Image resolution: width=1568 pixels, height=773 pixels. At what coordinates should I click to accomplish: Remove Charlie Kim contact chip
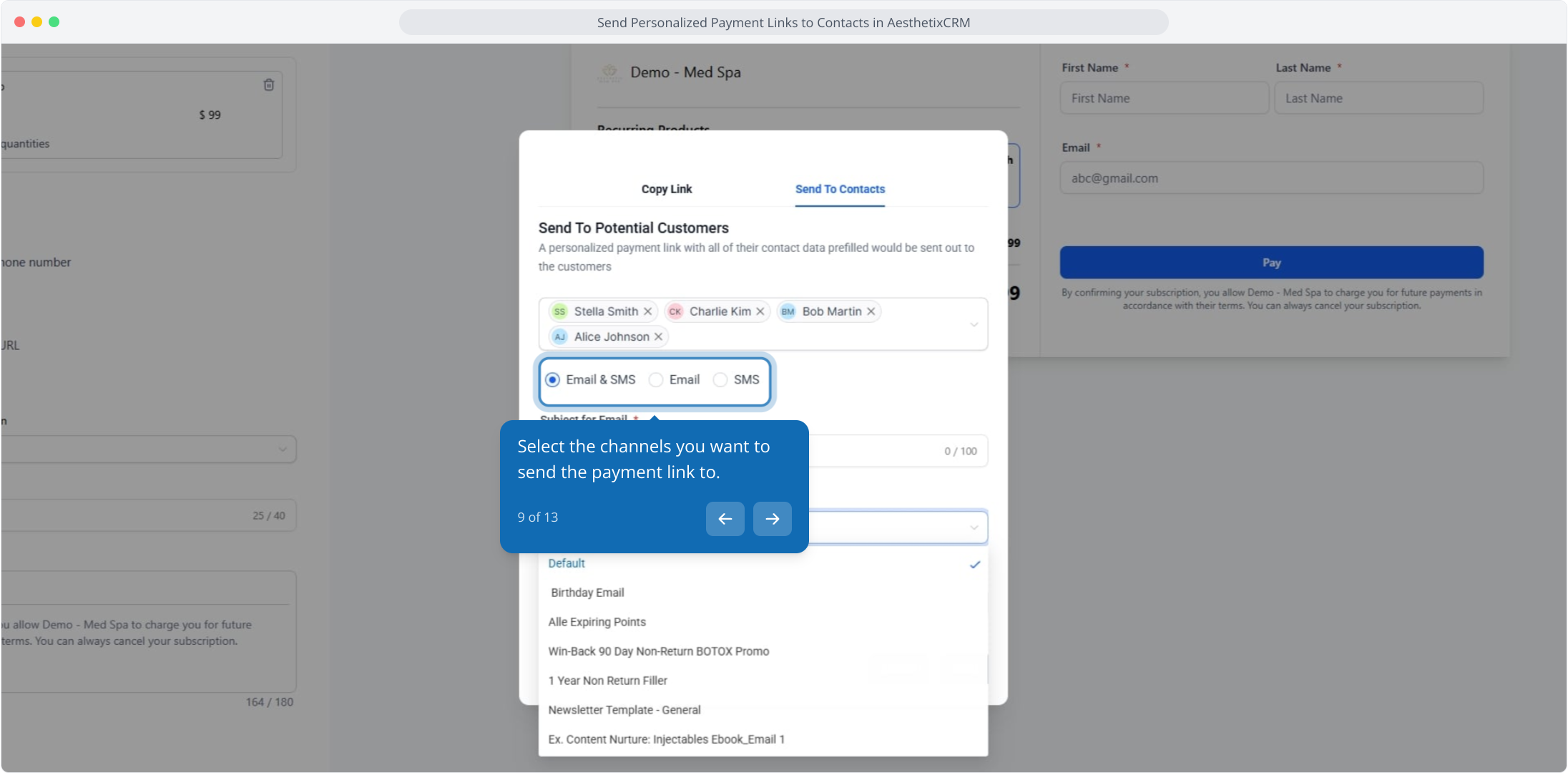pos(760,311)
